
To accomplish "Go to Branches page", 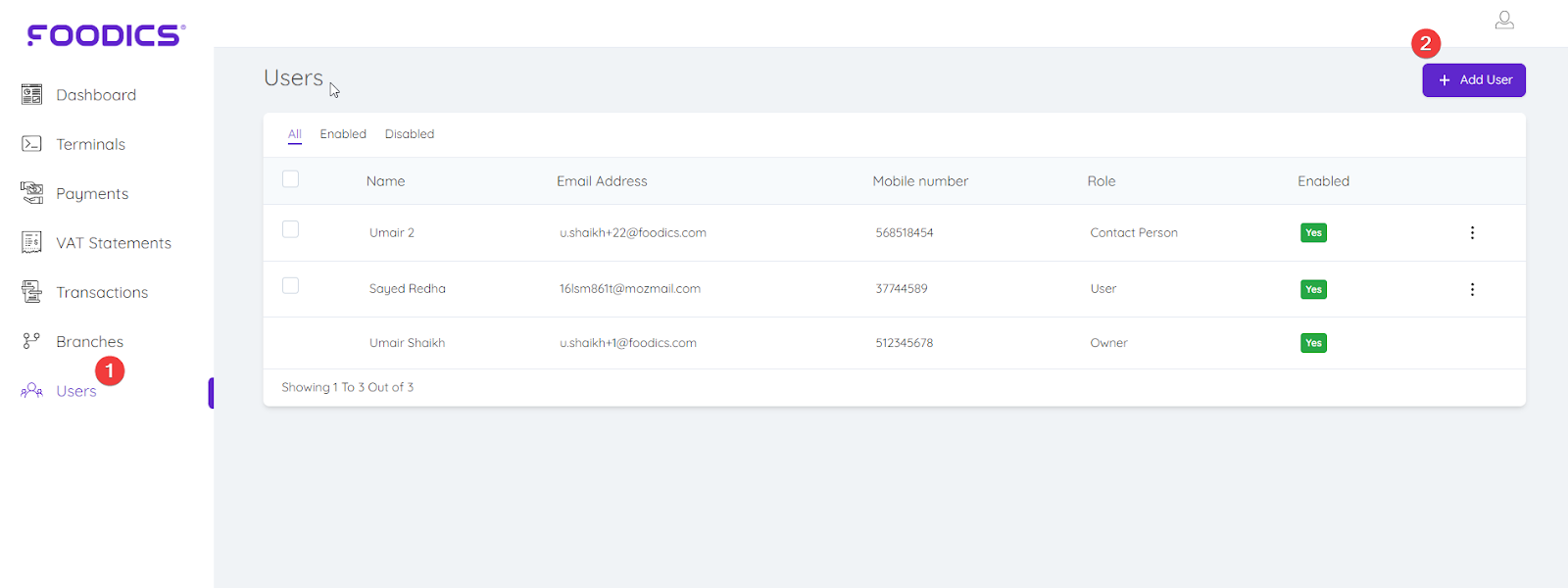I will click(x=89, y=341).
